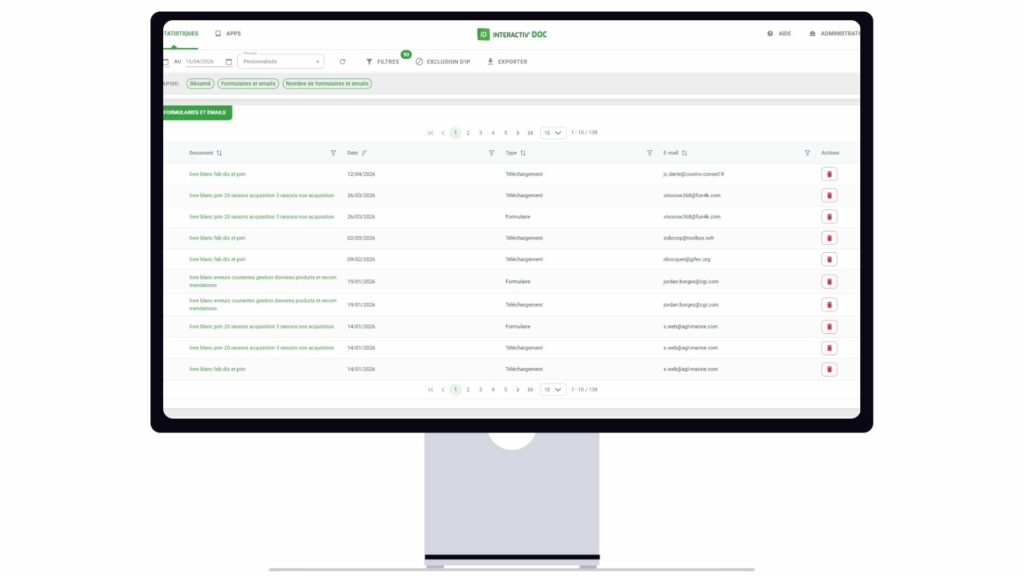Click the Formulaires et emails green button
The height and width of the screenshot is (576, 1024).
[197, 112]
